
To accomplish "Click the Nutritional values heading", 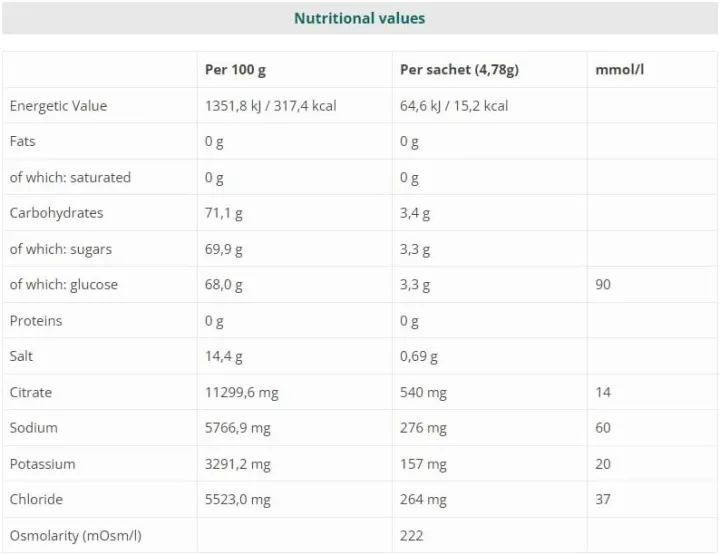I will point(360,18).
